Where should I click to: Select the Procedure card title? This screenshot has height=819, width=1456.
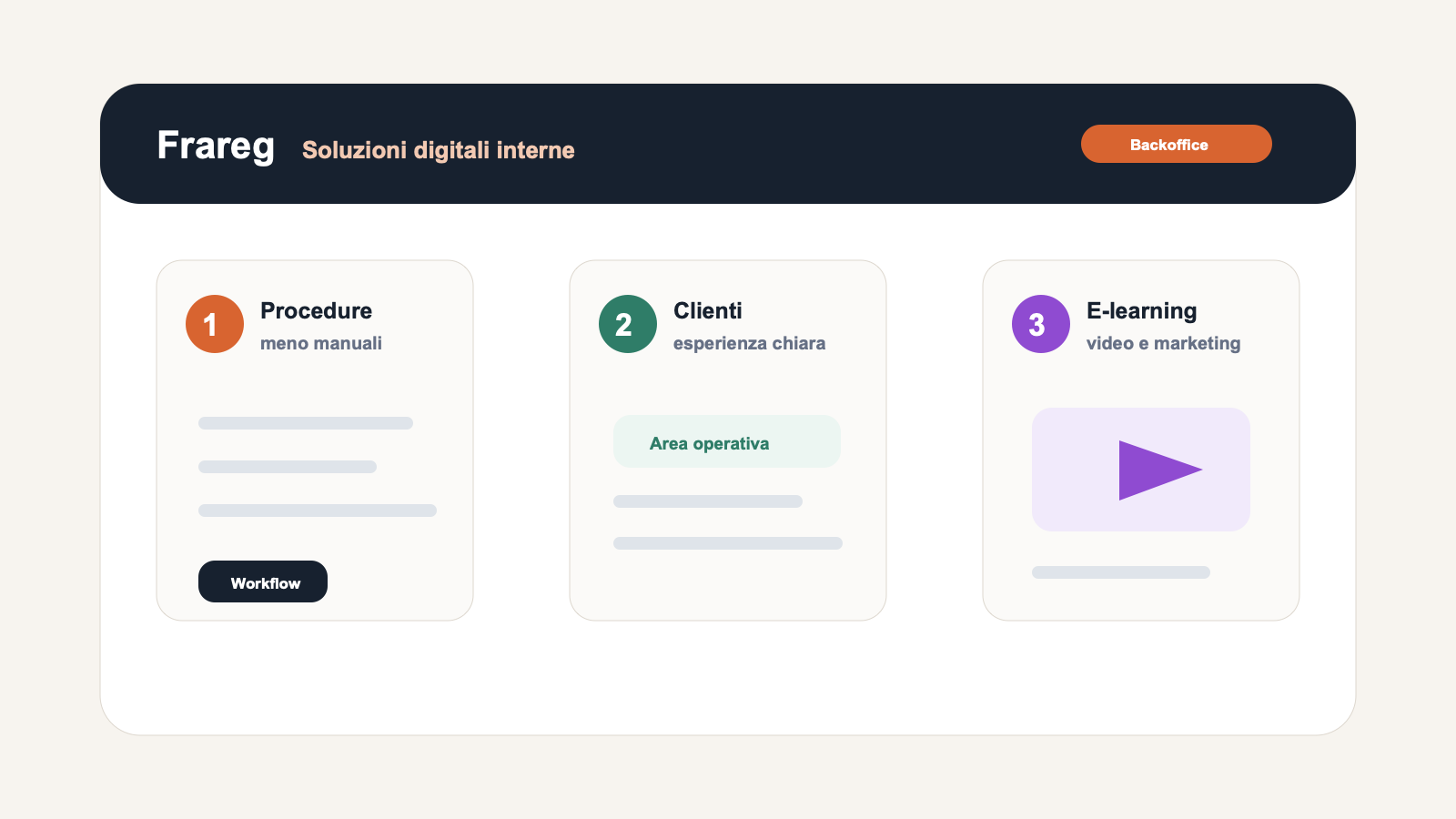click(316, 310)
